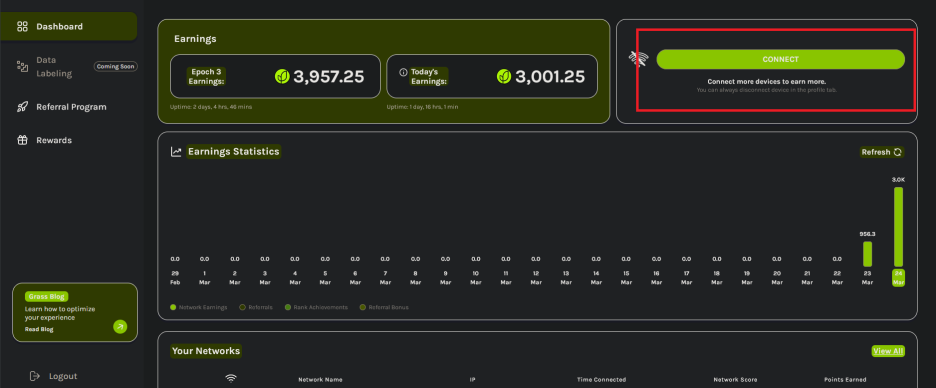The height and width of the screenshot is (388, 936).
Task: Click the Rewards gift icon
Action: 22,140
